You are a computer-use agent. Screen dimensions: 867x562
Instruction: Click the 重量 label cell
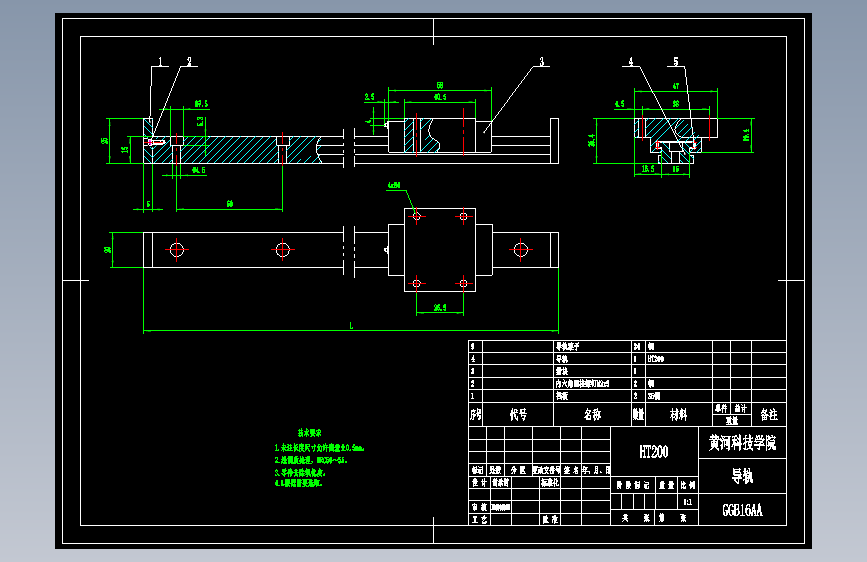667,485
